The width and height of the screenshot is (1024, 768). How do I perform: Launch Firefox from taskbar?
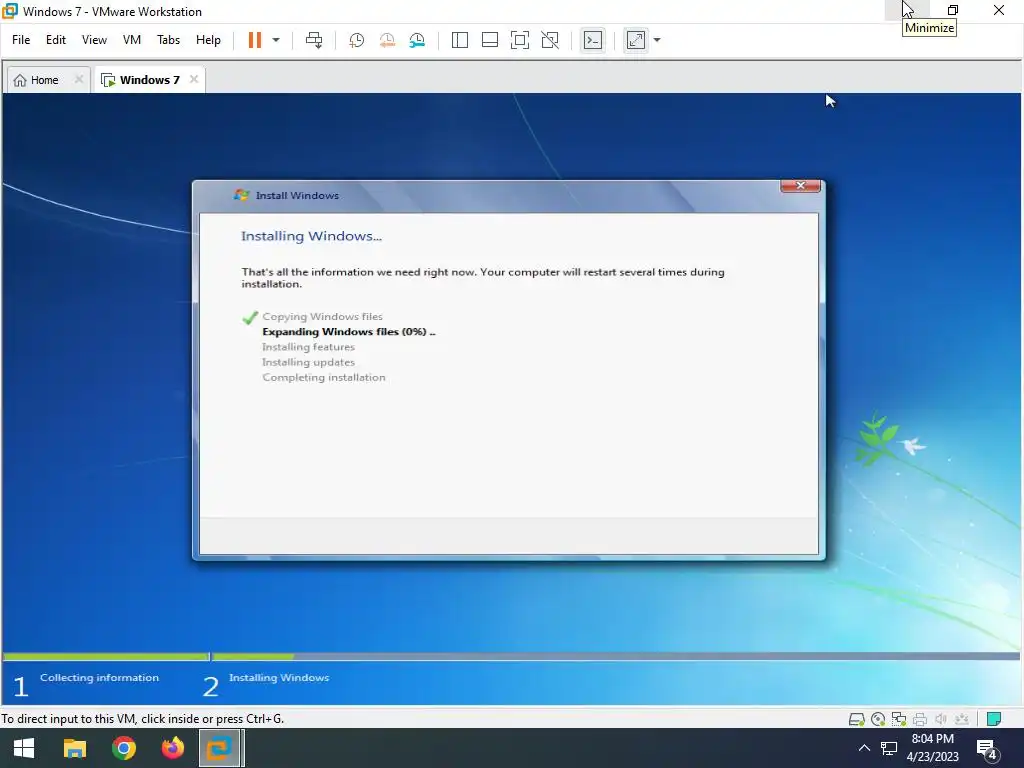pyautogui.click(x=172, y=748)
